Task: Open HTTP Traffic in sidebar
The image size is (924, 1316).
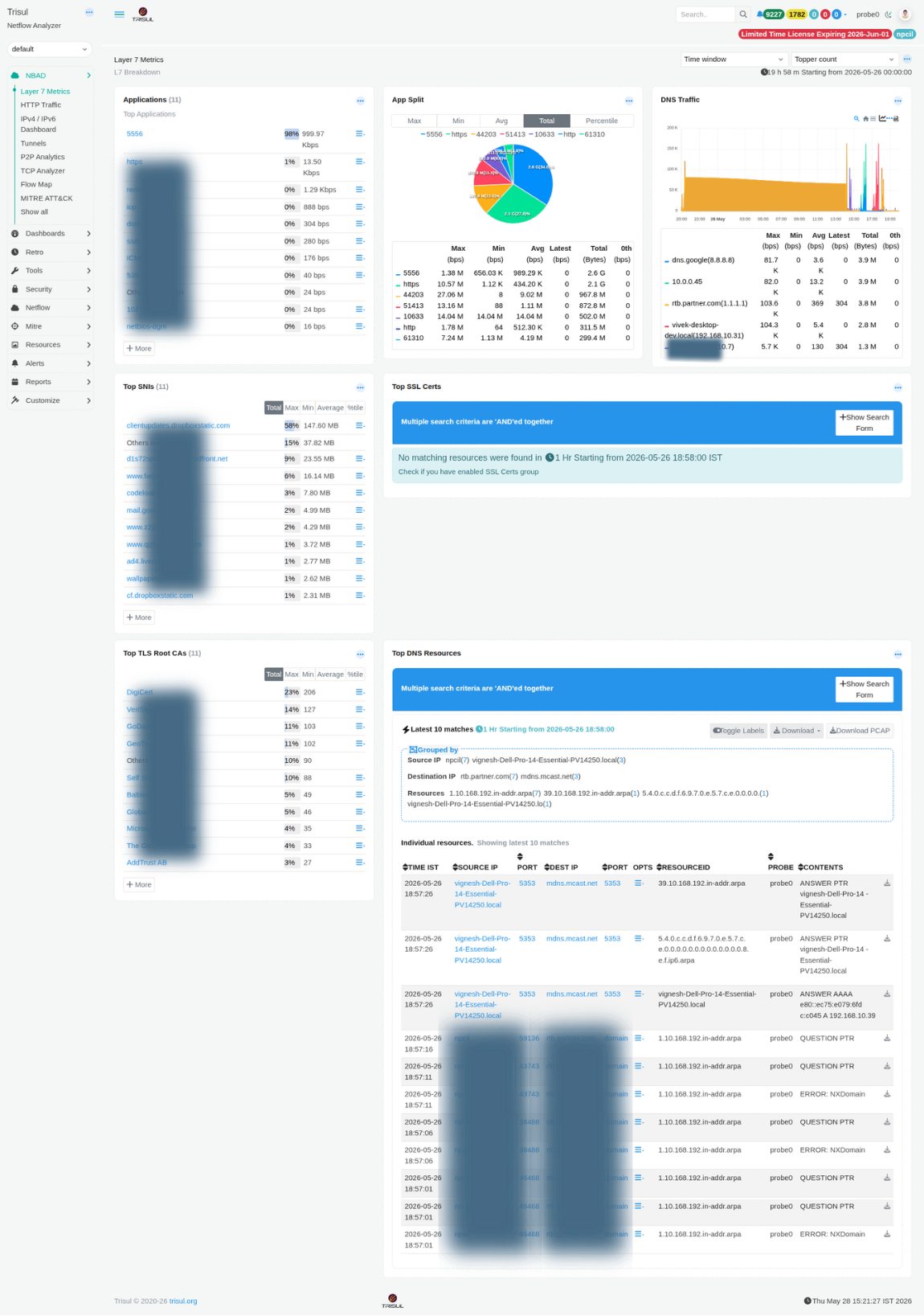Action: 40,105
